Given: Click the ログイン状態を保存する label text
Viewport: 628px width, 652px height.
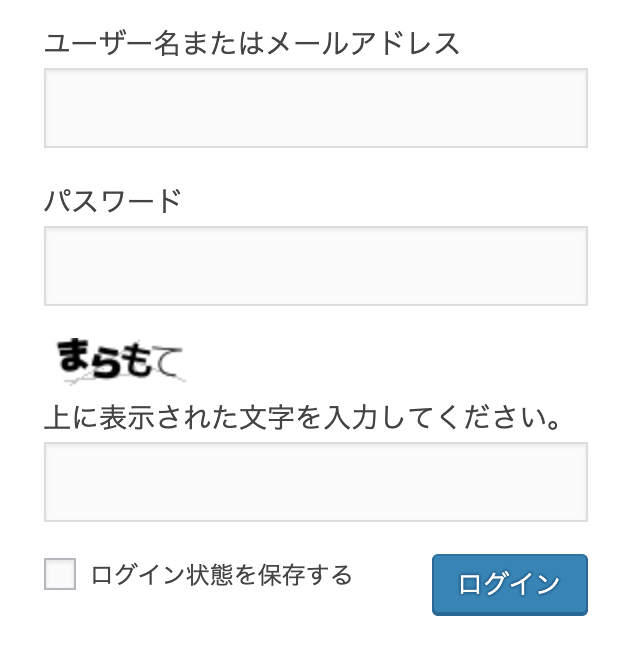Looking at the screenshot, I should [221, 575].
